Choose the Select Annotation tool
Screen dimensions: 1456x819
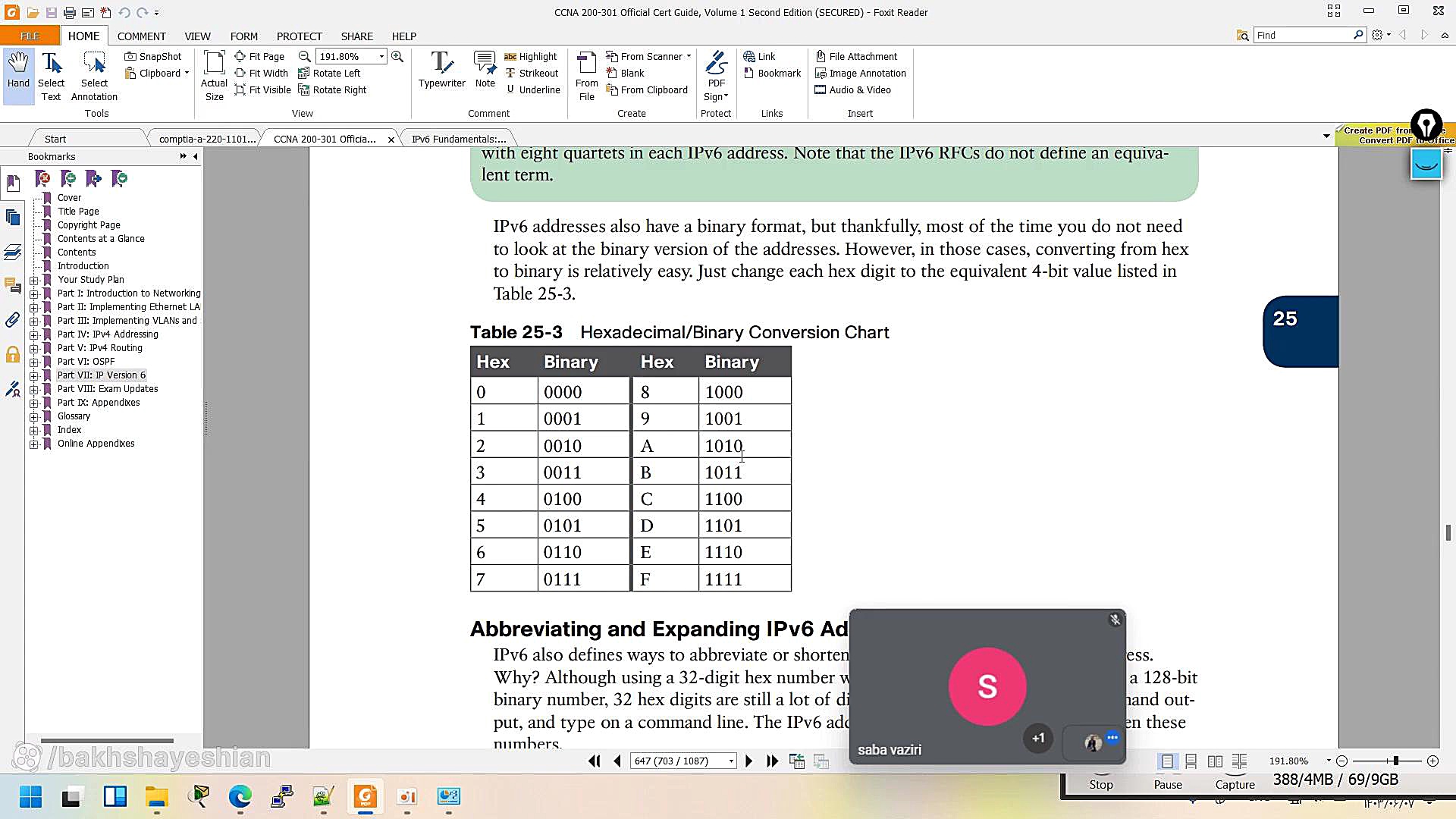tap(94, 76)
